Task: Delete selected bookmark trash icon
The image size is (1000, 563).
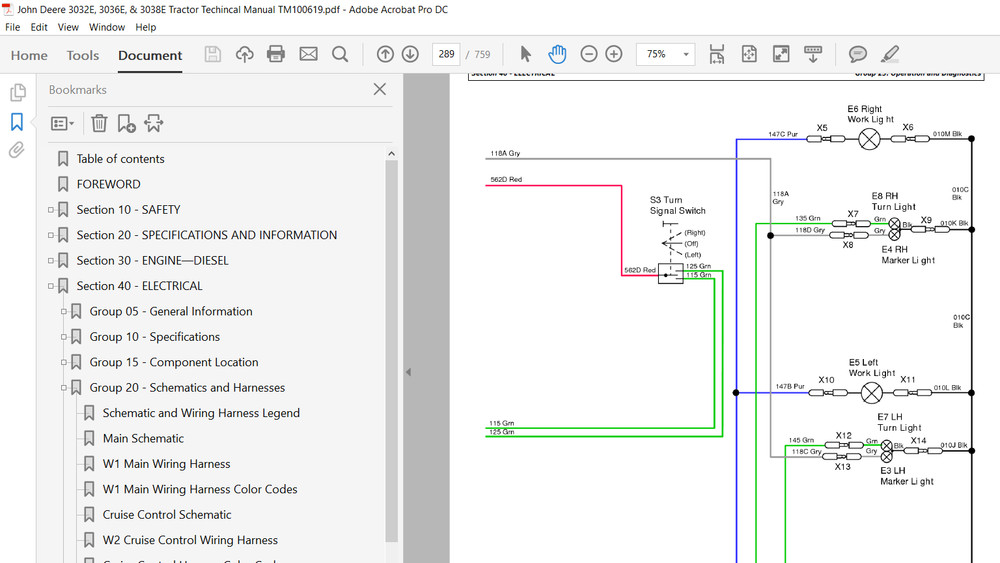Action: coord(99,123)
